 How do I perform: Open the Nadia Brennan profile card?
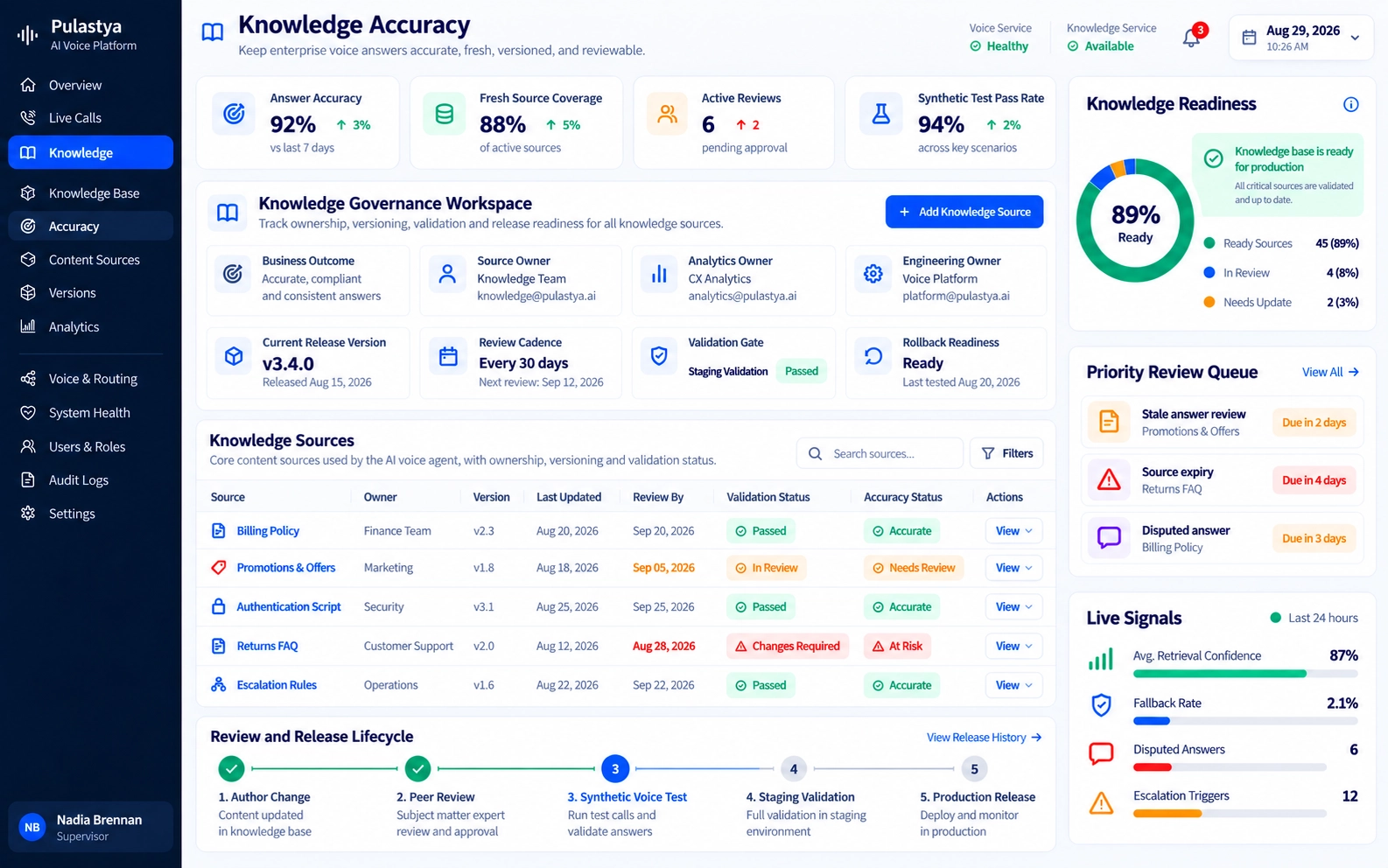click(x=90, y=827)
